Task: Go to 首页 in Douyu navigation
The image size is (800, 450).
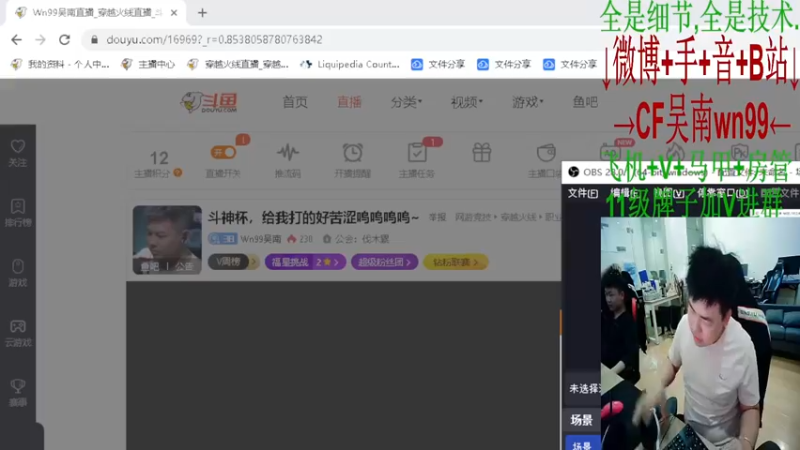Action: (295, 102)
